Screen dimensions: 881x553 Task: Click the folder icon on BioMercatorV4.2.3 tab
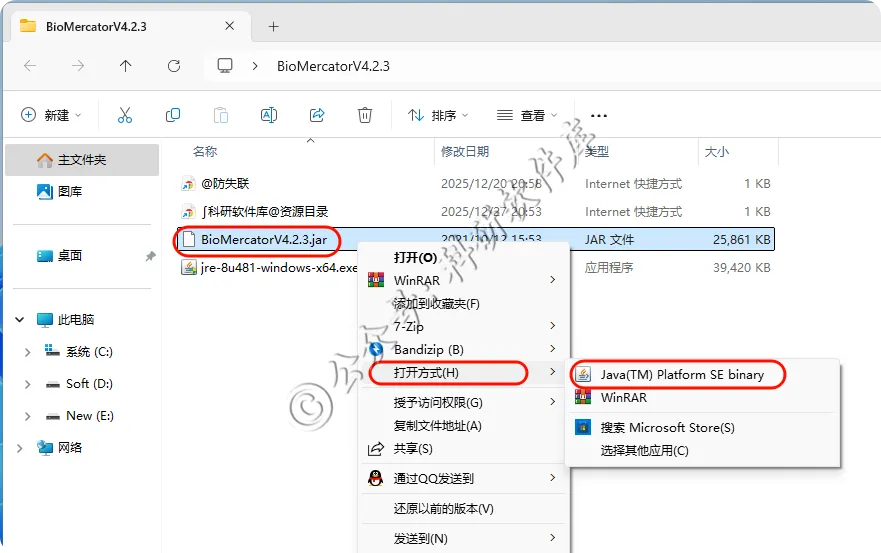28,26
